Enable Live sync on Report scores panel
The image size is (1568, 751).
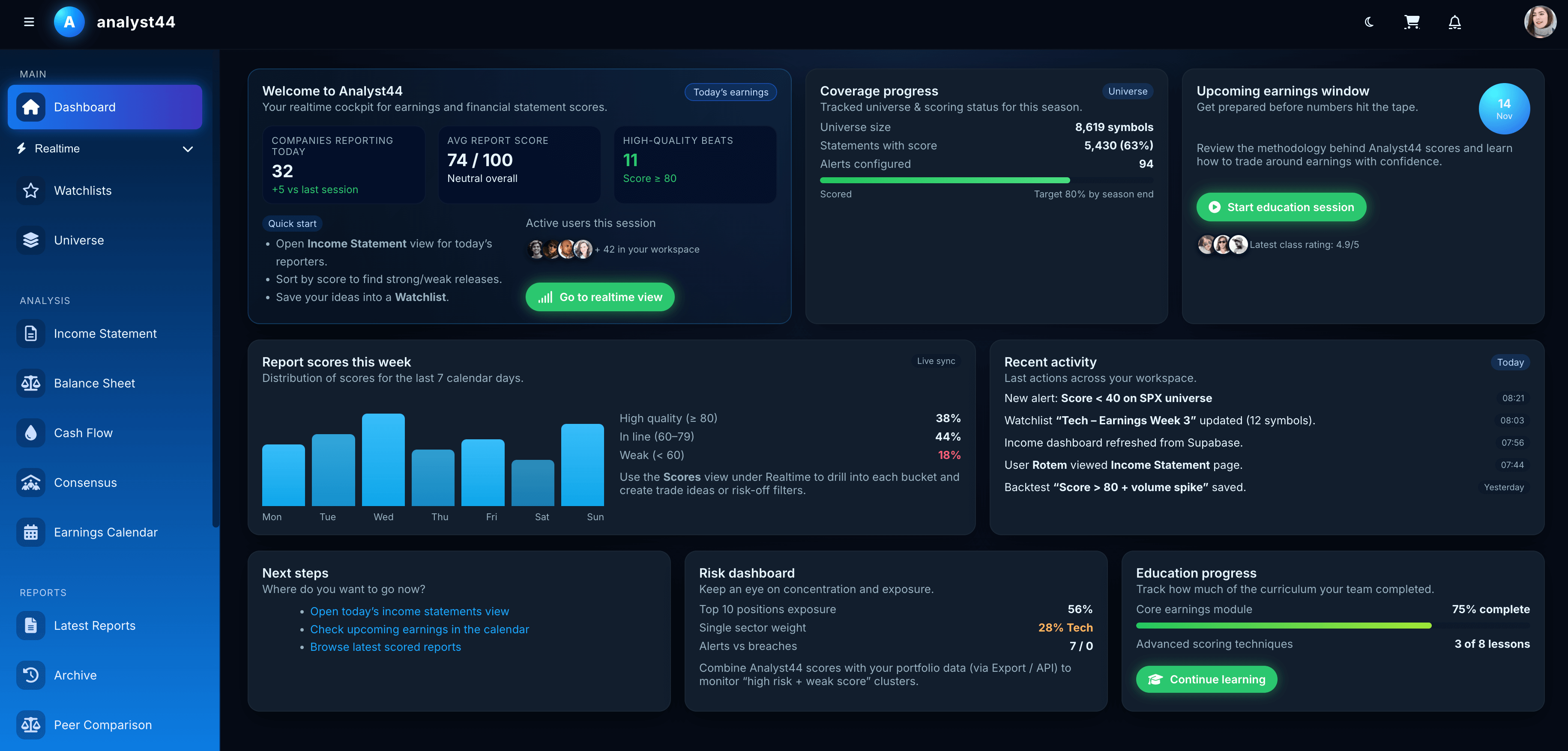click(x=936, y=361)
